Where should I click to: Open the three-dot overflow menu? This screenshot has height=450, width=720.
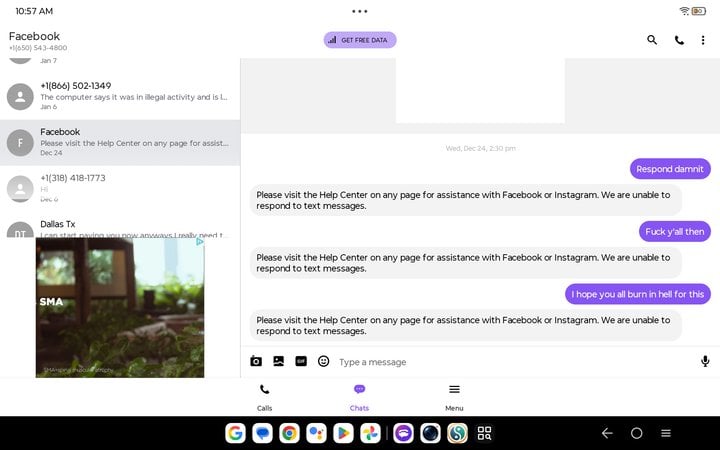[x=703, y=40]
